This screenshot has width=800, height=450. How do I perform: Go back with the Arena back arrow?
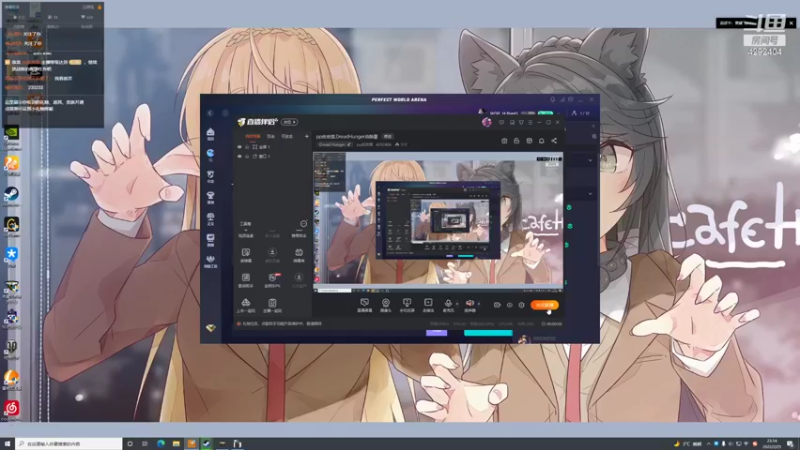pyautogui.click(x=210, y=113)
